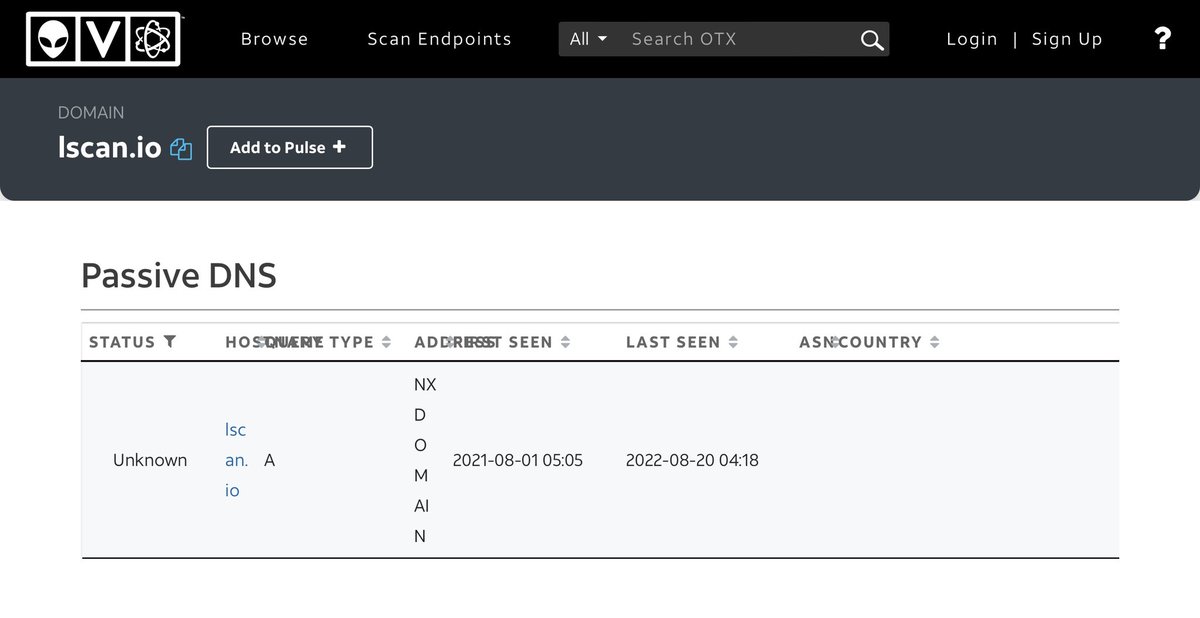Sort by ASN column arrows

[834, 342]
